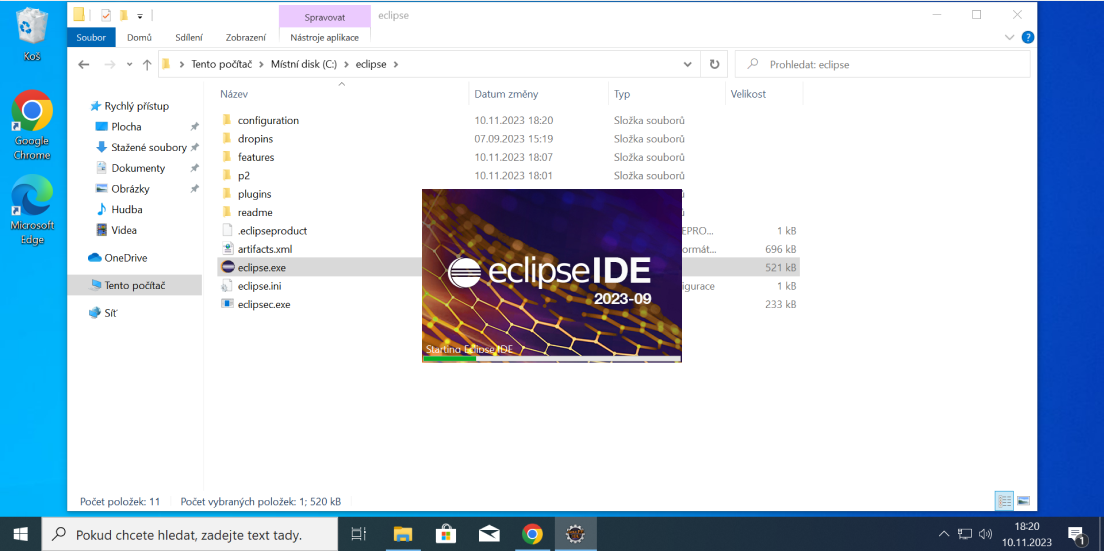Open Chrome from the taskbar
The width and height of the screenshot is (1104, 551).
coord(532,534)
